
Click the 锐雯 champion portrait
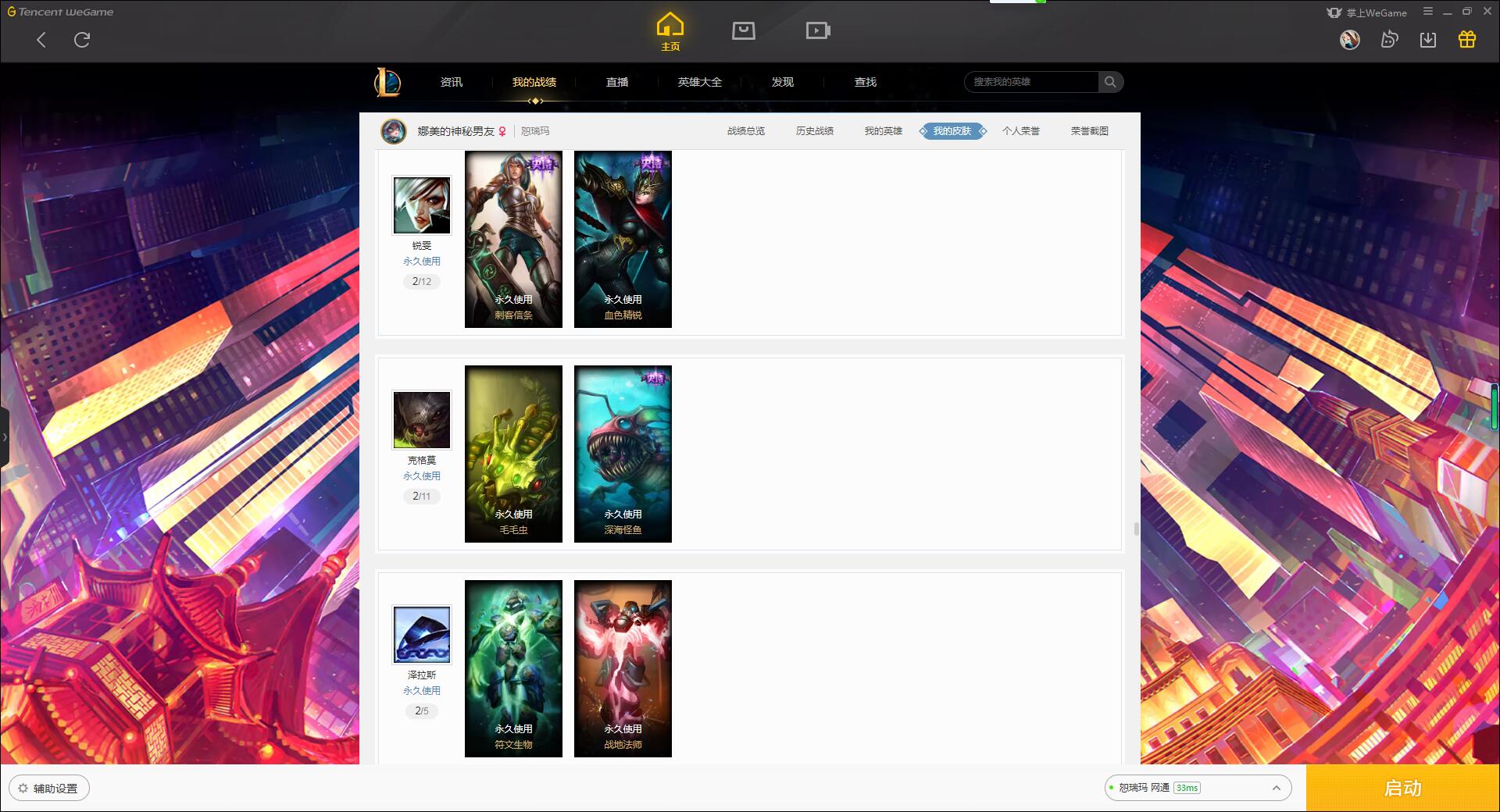coord(422,205)
